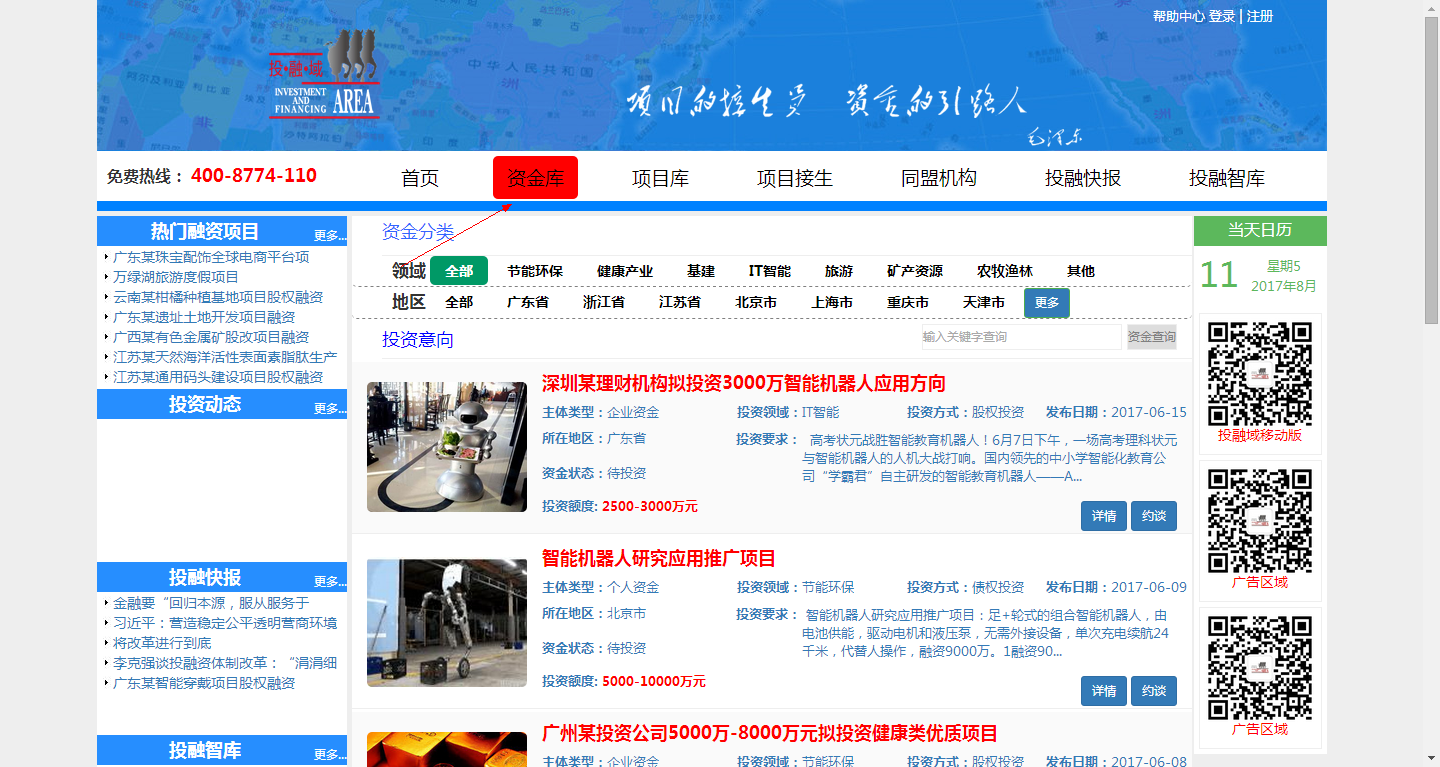Open 更多 next to 热门融资项目
The width and height of the screenshot is (1440, 767).
pyautogui.click(x=329, y=236)
